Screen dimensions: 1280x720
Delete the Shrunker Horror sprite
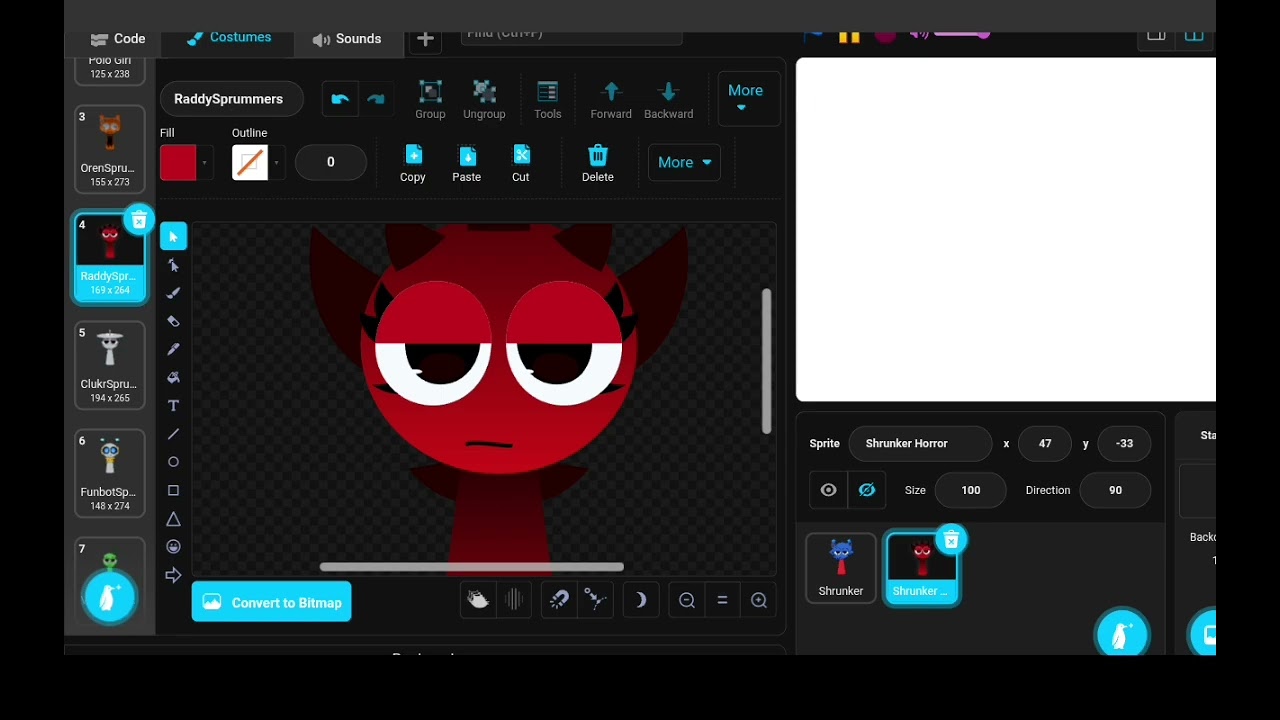(951, 540)
